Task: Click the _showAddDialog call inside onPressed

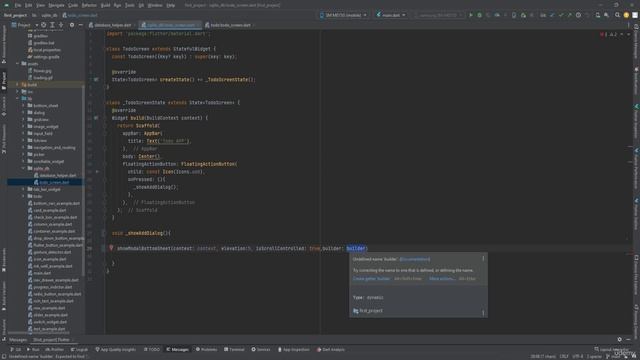Action: 157,187
